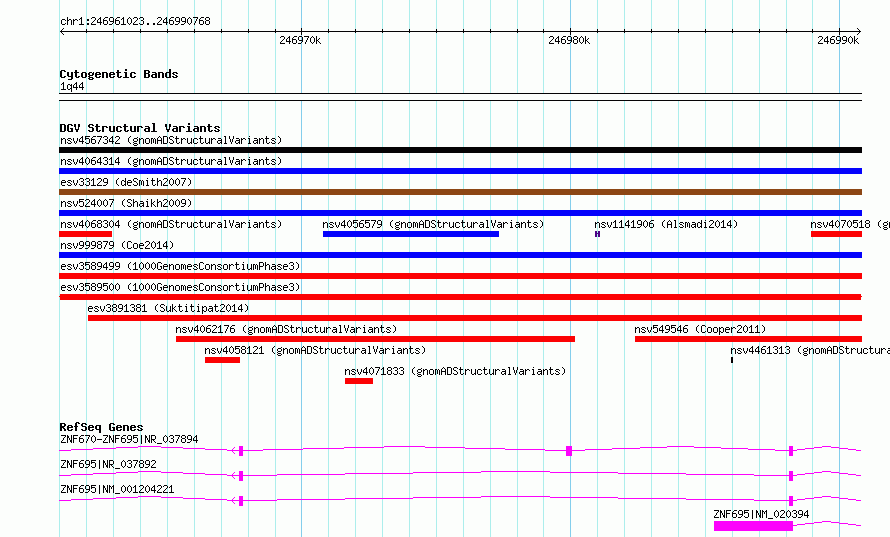Click the red bar under esv3589500
Image resolution: width=890 pixels, height=537 pixels.
tap(460, 297)
